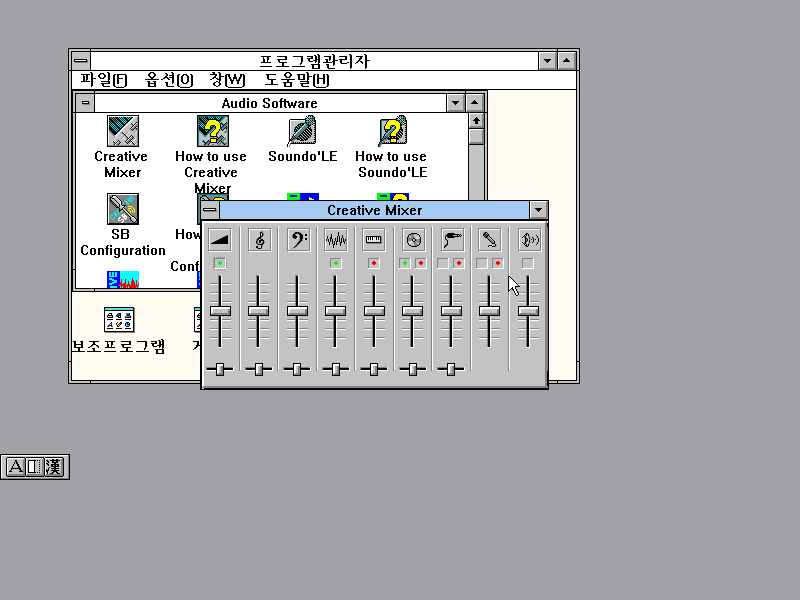
Task: Enable the microphone channel empty output switch
Action: [481, 263]
